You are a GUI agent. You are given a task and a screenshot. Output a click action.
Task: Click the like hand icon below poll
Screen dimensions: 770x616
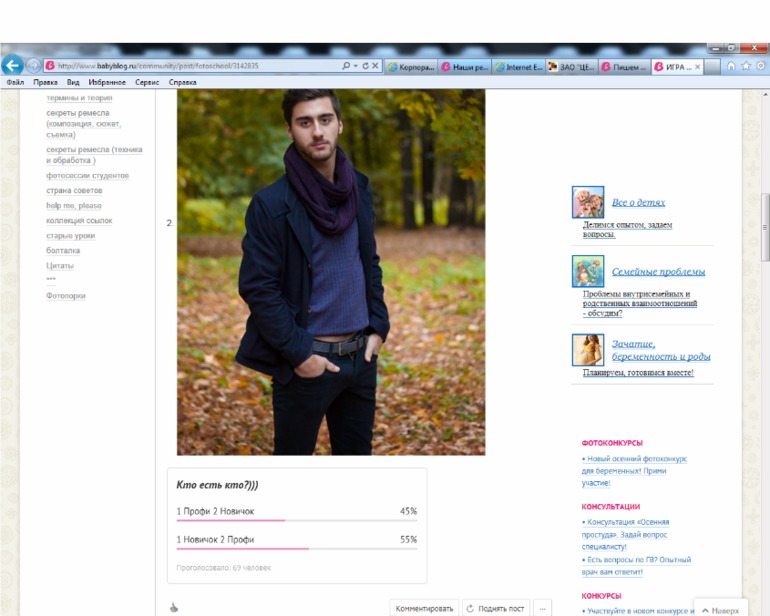point(173,607)
